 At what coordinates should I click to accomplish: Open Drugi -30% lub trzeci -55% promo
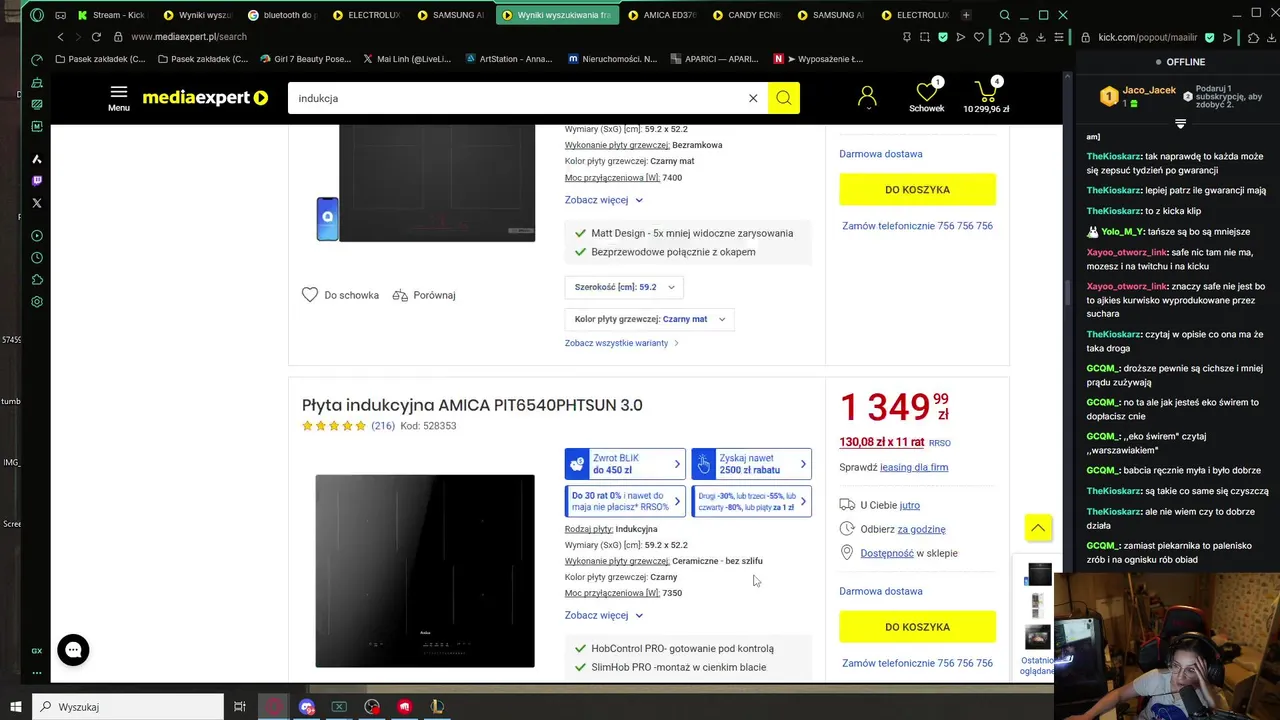click(751, 501)
